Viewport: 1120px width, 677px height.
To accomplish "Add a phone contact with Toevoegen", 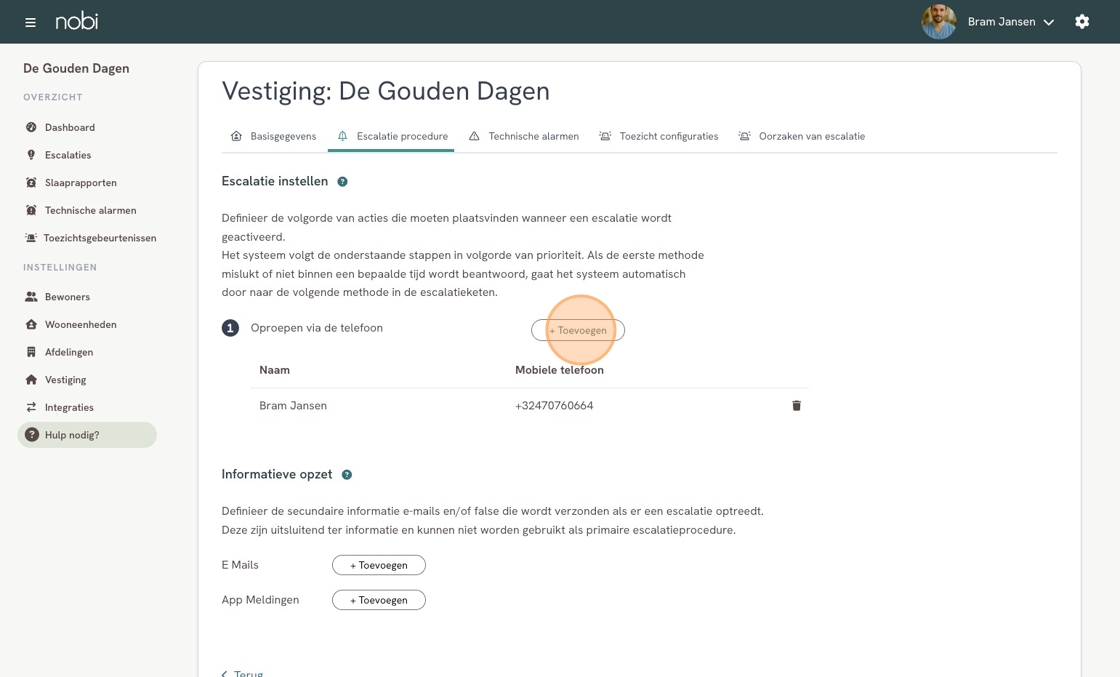I will [578, 330].
